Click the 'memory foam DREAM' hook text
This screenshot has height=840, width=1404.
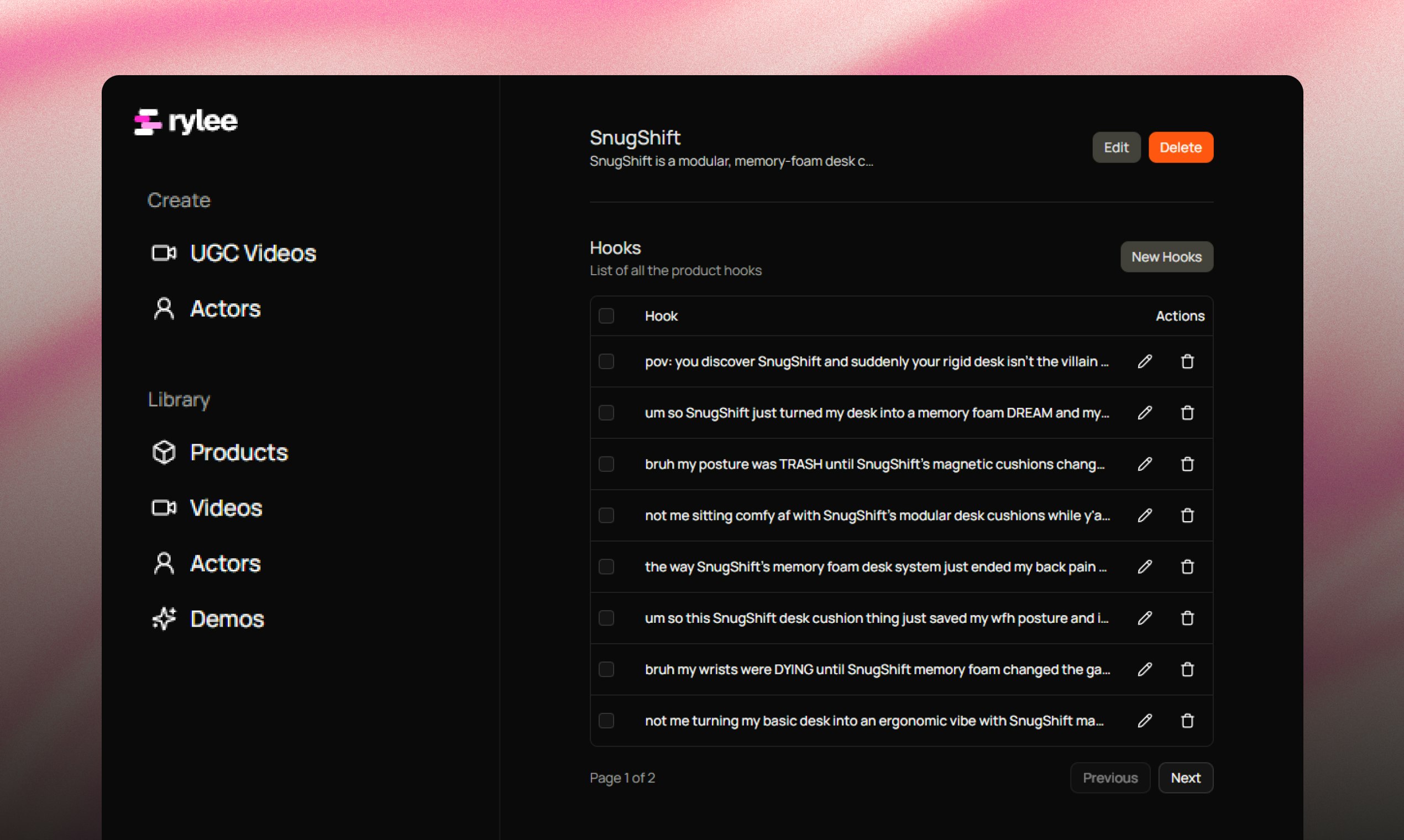(x=876, y=413)
